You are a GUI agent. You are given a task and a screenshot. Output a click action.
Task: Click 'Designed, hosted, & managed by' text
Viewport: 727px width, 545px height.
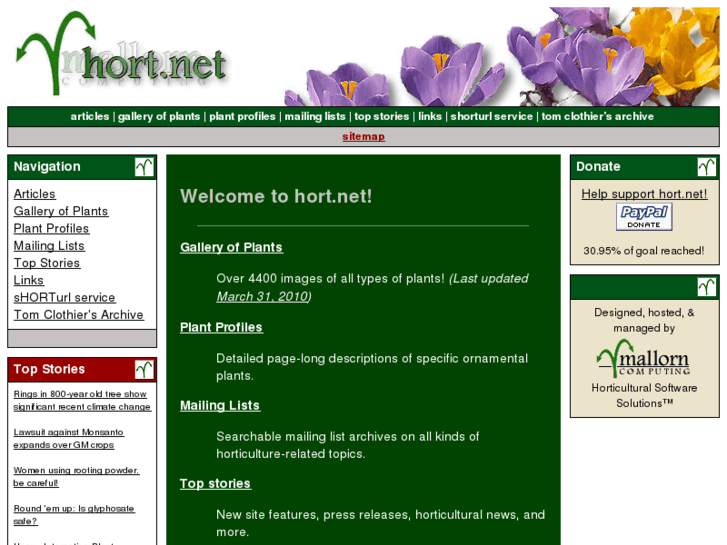644,320
